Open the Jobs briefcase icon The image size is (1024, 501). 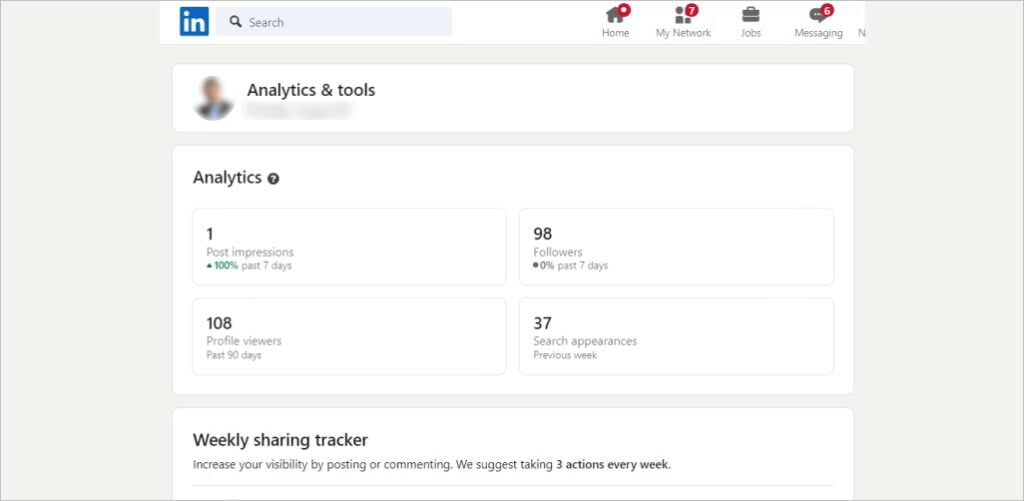[x=751, y=14]
